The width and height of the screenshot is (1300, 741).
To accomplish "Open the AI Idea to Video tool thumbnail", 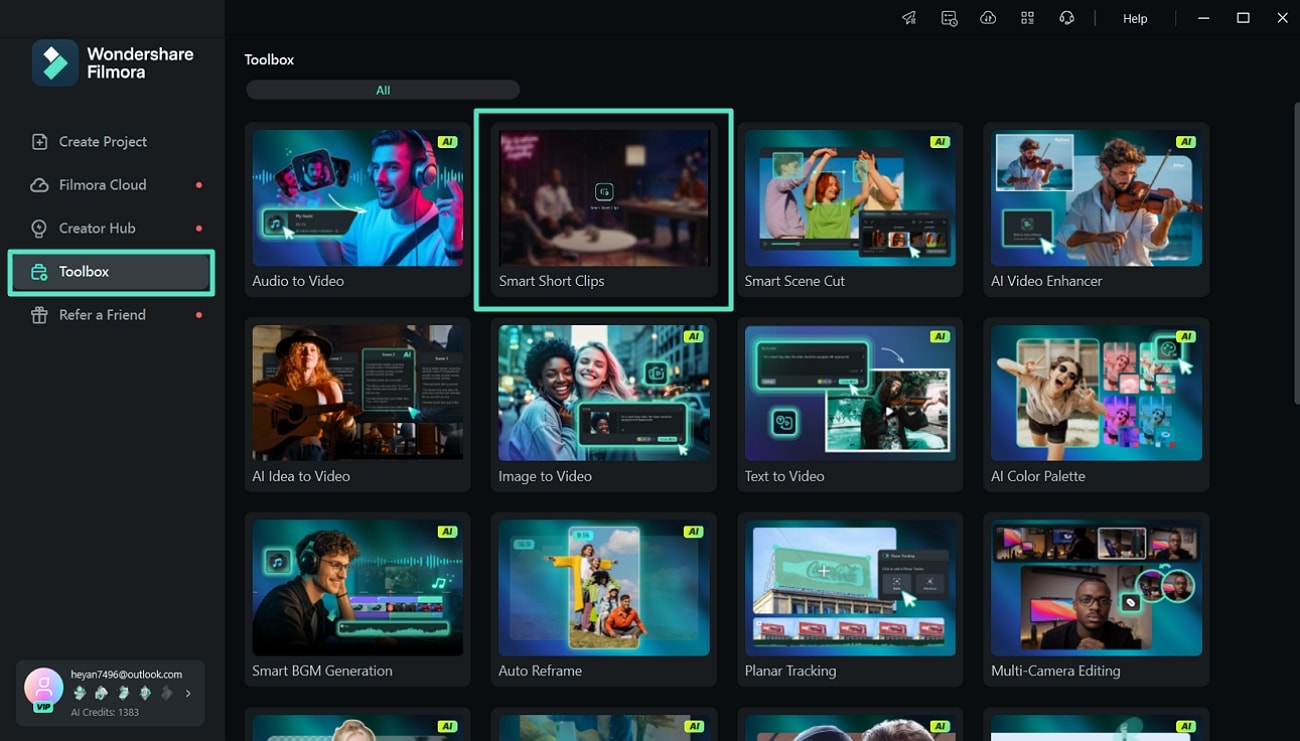I will (x=357, y=393).
